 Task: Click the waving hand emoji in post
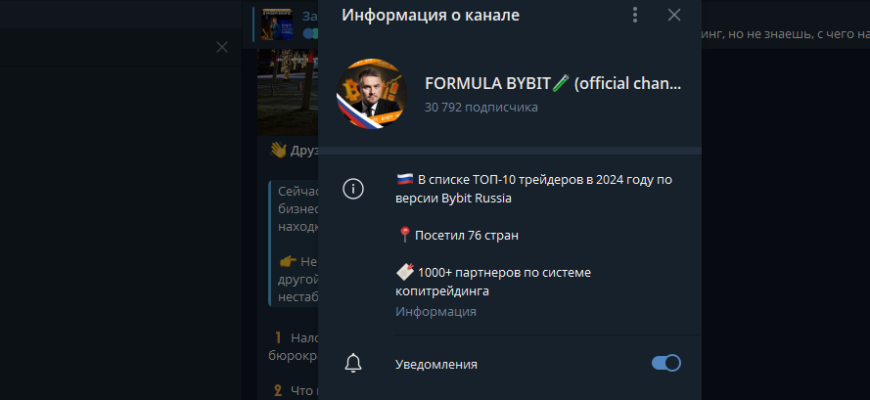tap(277, 150)
